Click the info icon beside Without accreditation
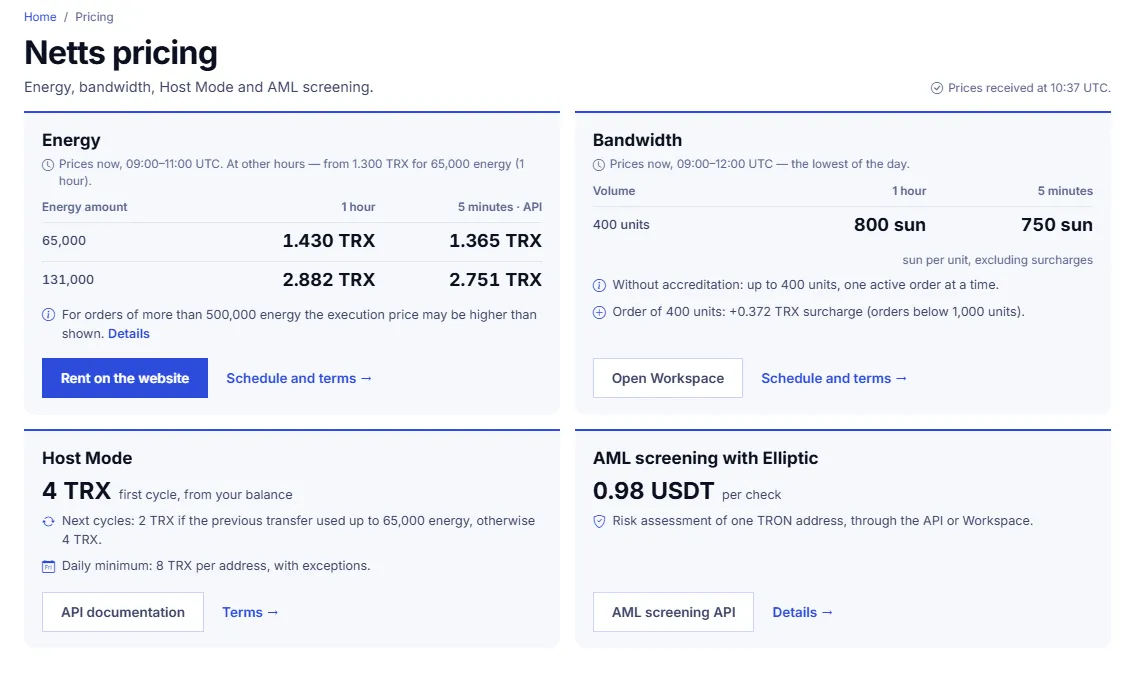The width and height of the screenshot is (1134, 676). [600, 285]
